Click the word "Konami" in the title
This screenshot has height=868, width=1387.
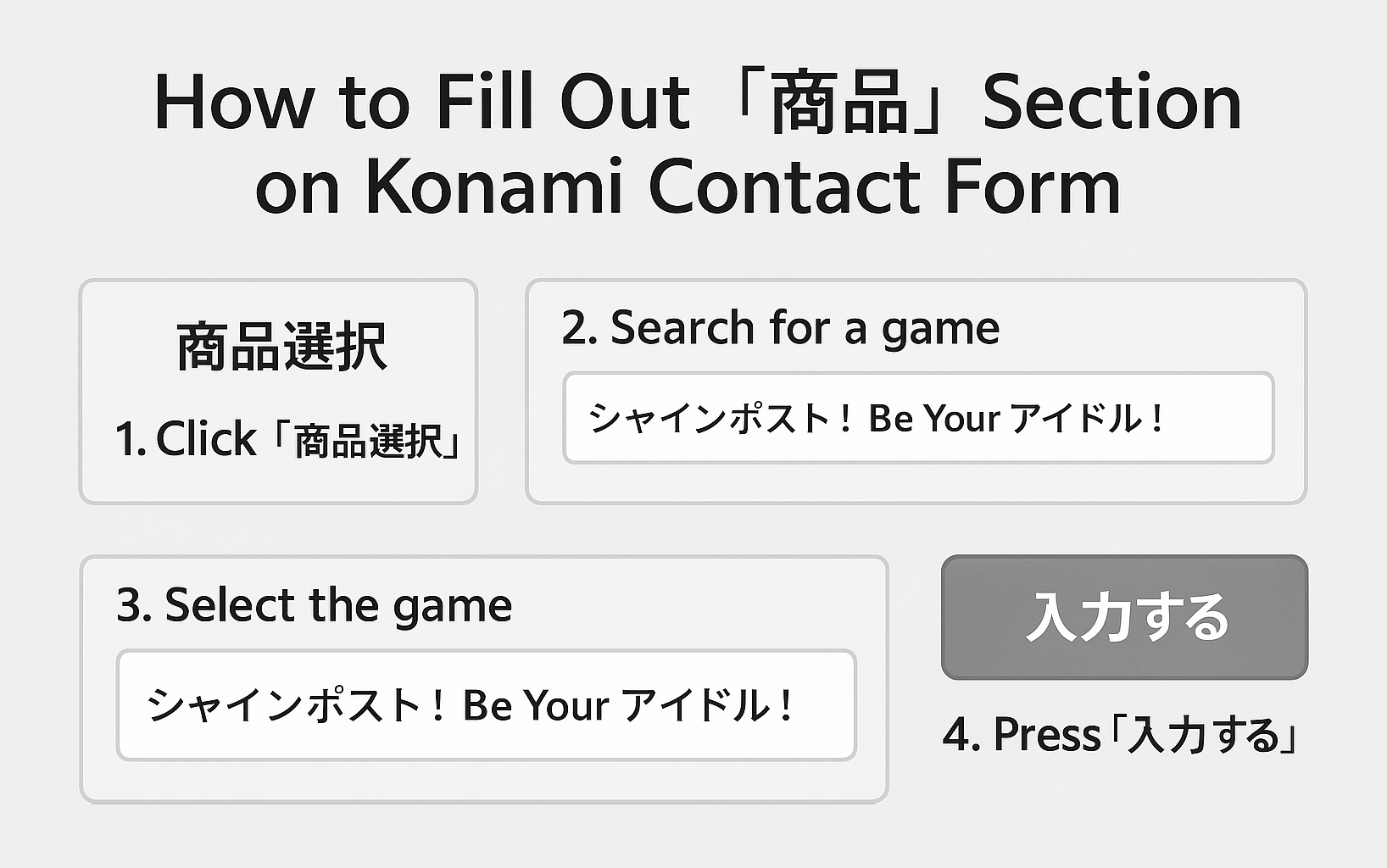pos(494,187)
